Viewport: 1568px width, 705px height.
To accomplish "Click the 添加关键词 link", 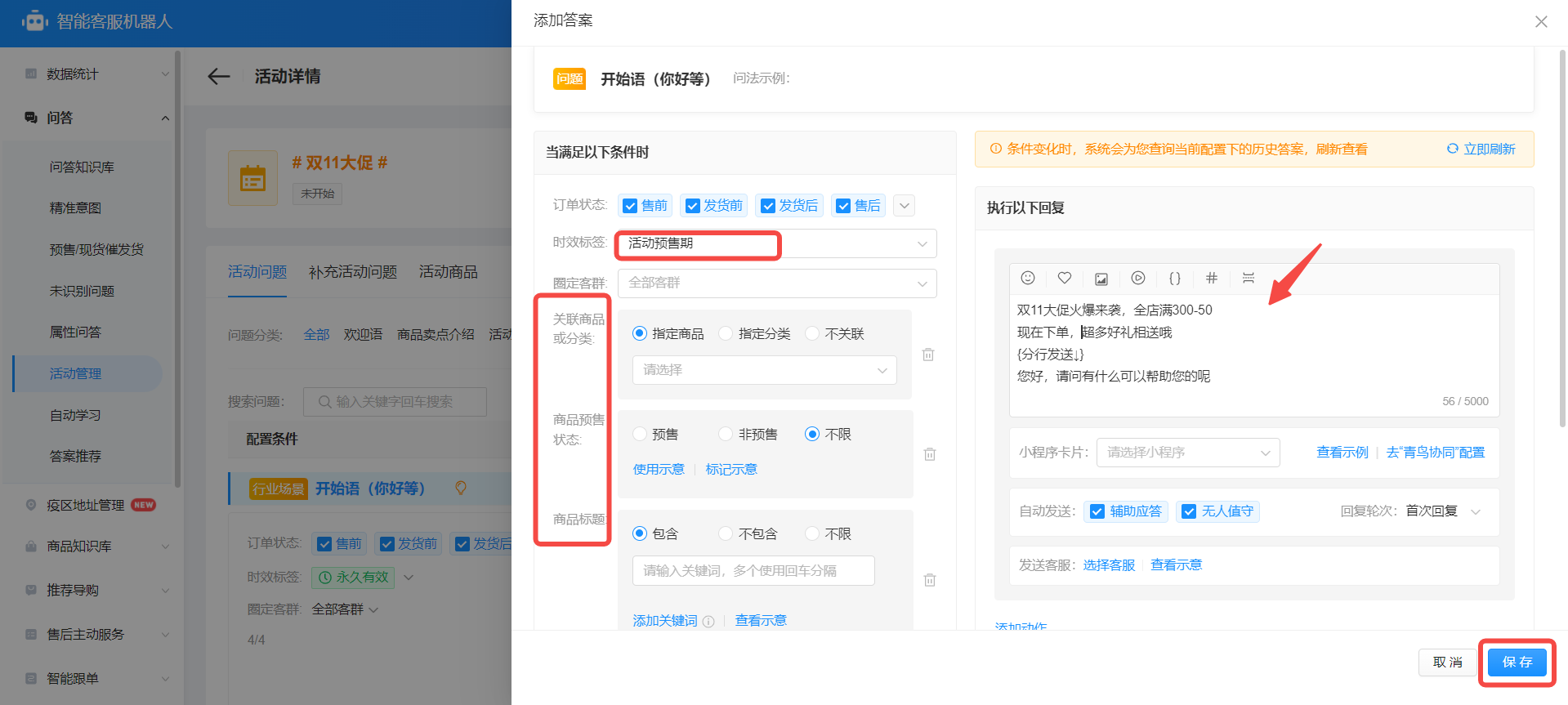I will 665,621.
